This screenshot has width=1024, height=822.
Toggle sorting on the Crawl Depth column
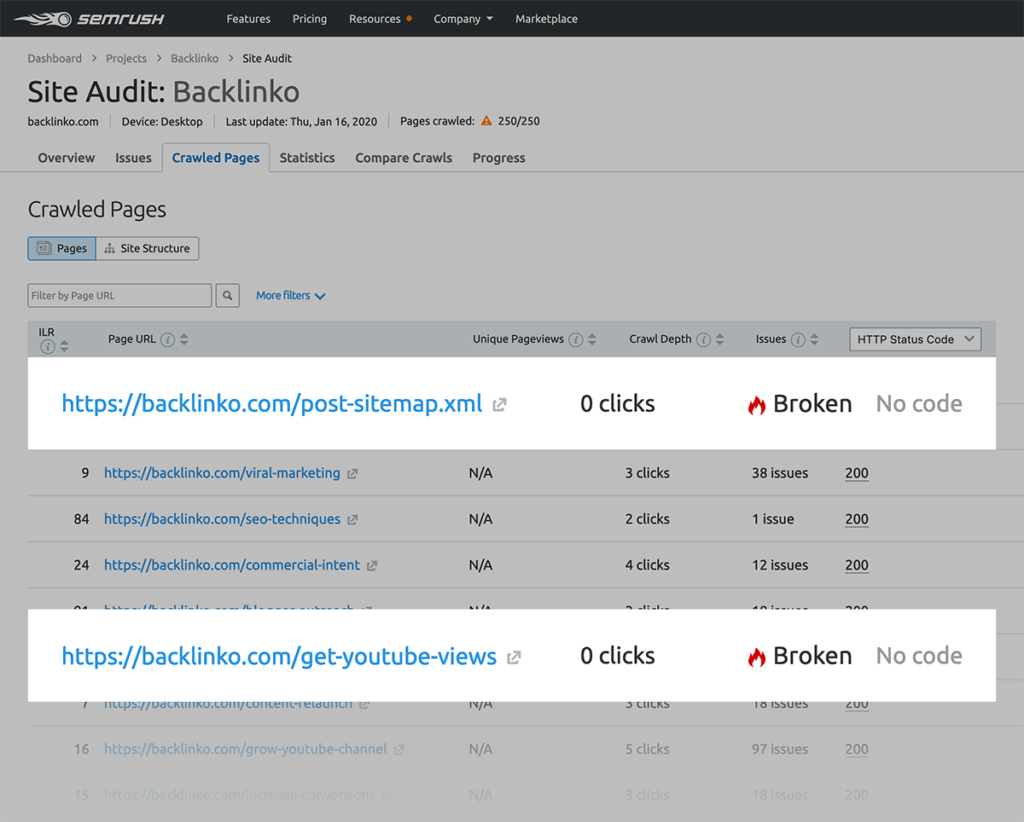point(722,338)
